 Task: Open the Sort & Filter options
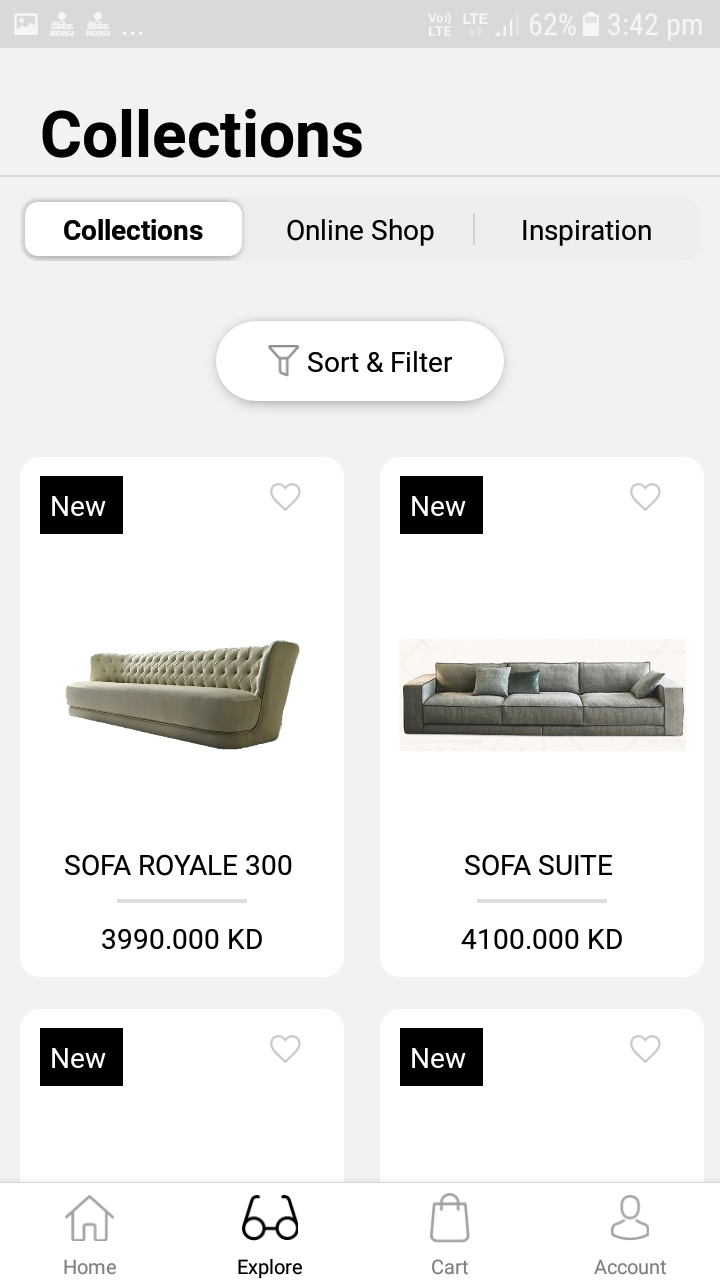(360, 361)
